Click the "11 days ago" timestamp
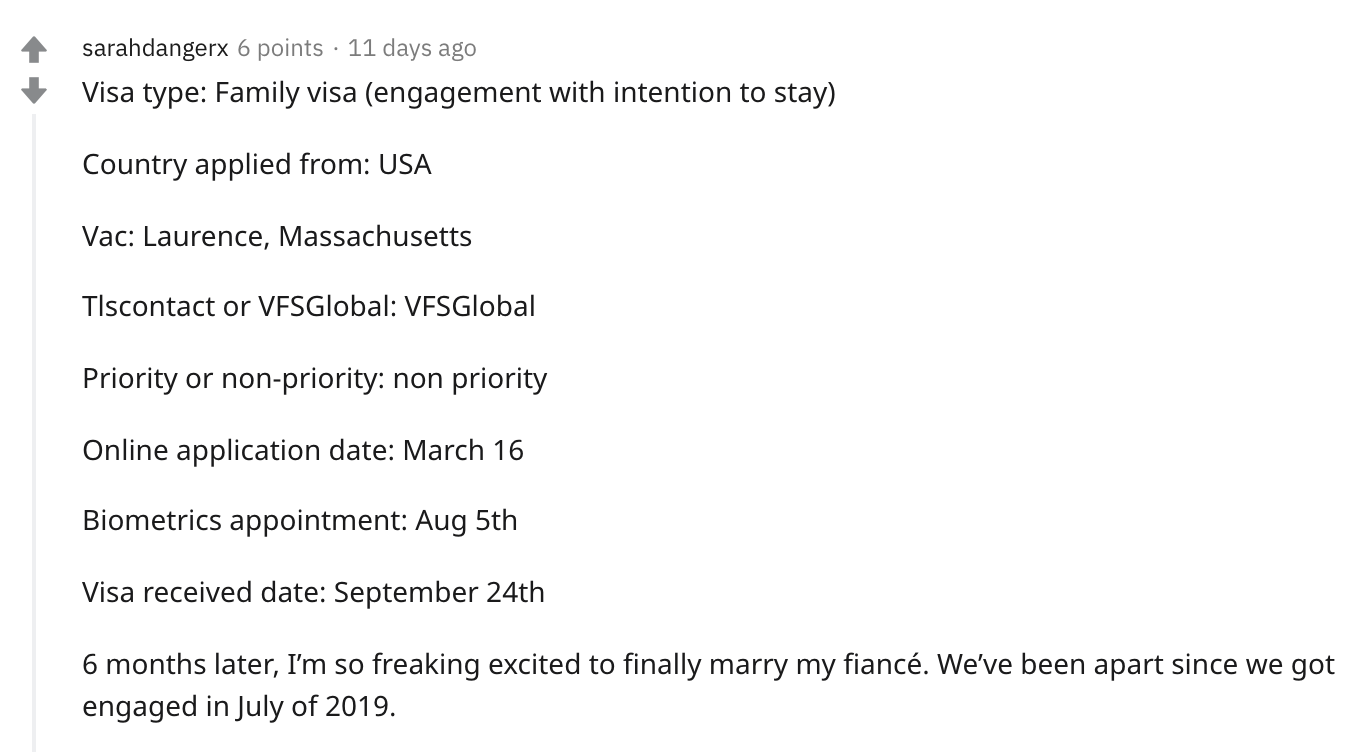Image resolution: width=1372 pixels, height=752 pixels. [x=412, y=48]
